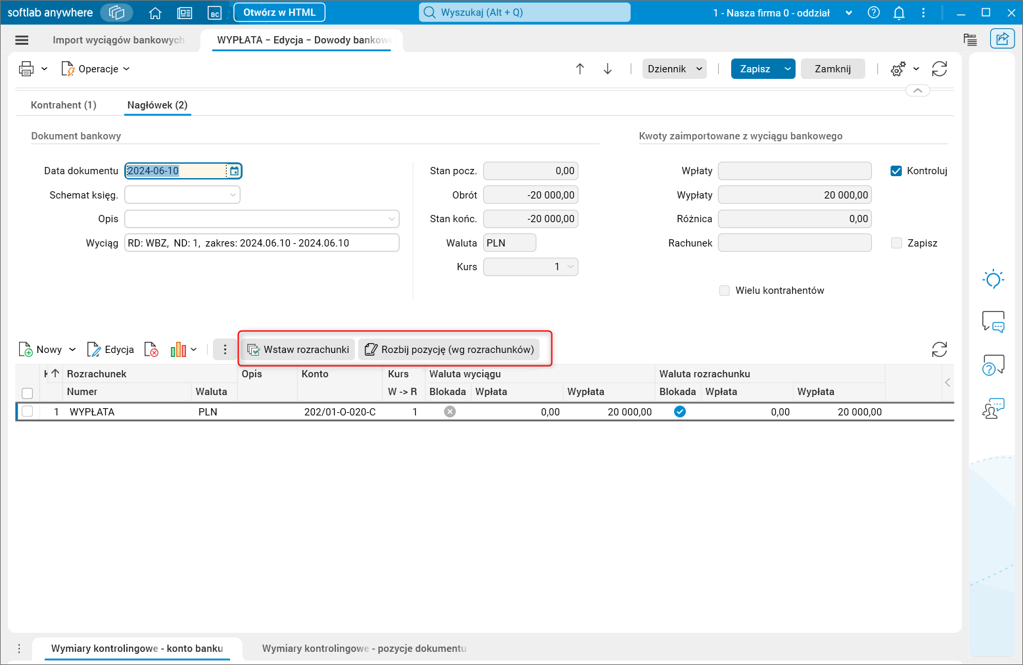Collapse the header section chevron

point(917,91)
